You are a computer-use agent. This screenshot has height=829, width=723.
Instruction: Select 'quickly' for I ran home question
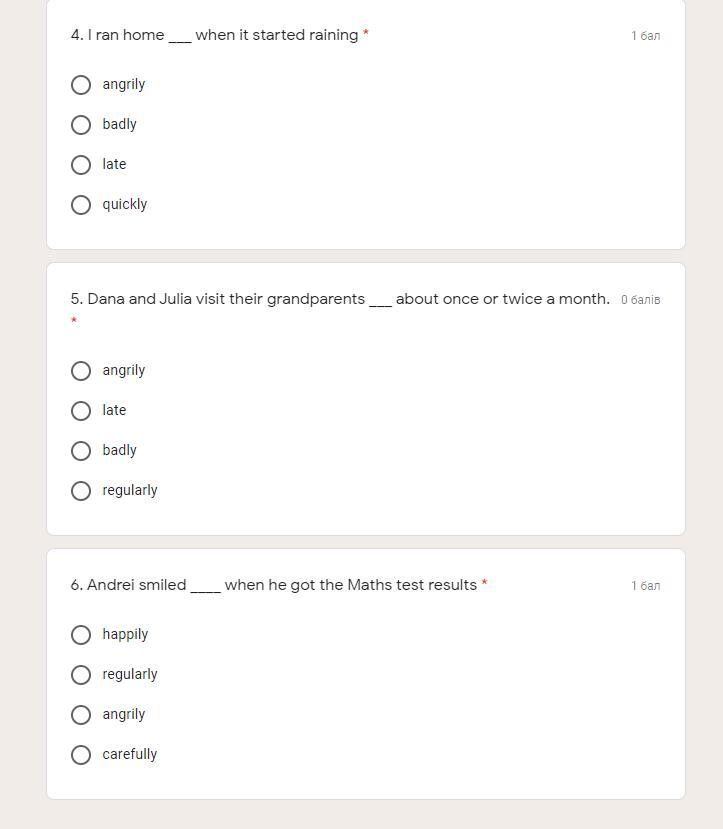tap(81, 205)
